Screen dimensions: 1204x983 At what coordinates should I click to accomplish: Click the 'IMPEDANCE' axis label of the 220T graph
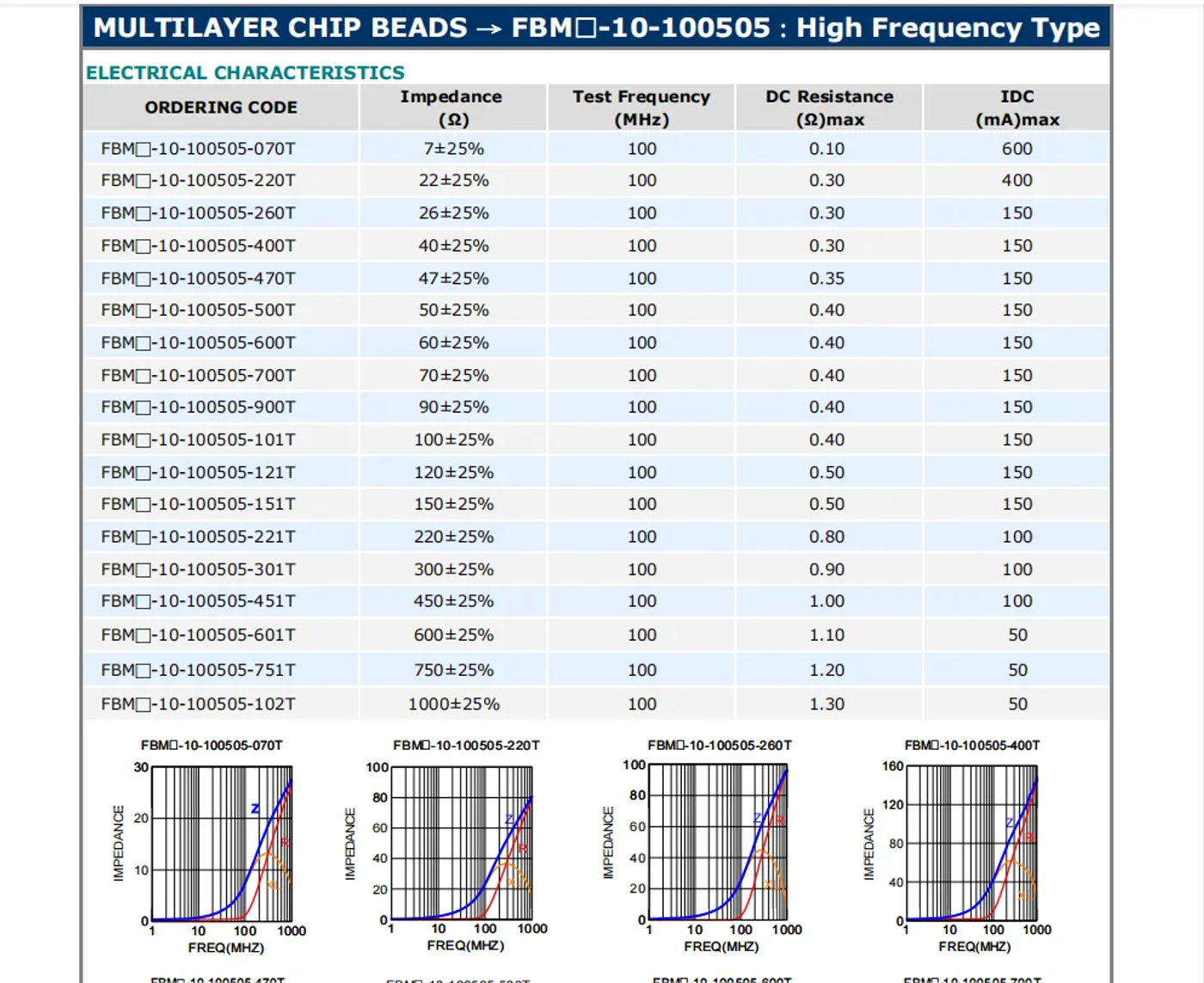(x=350, y=844)
